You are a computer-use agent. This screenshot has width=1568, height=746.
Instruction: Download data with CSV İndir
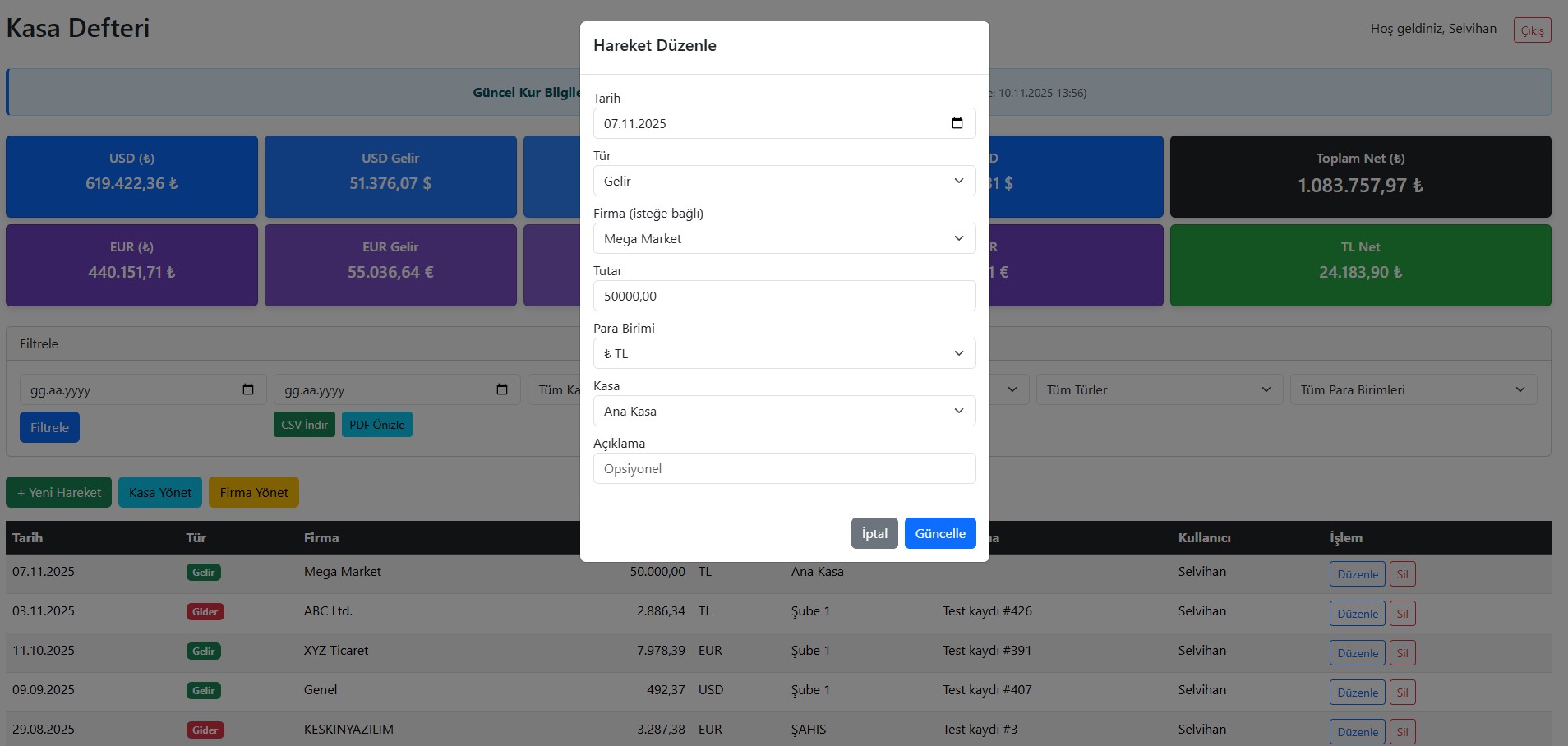click(304, 425)
